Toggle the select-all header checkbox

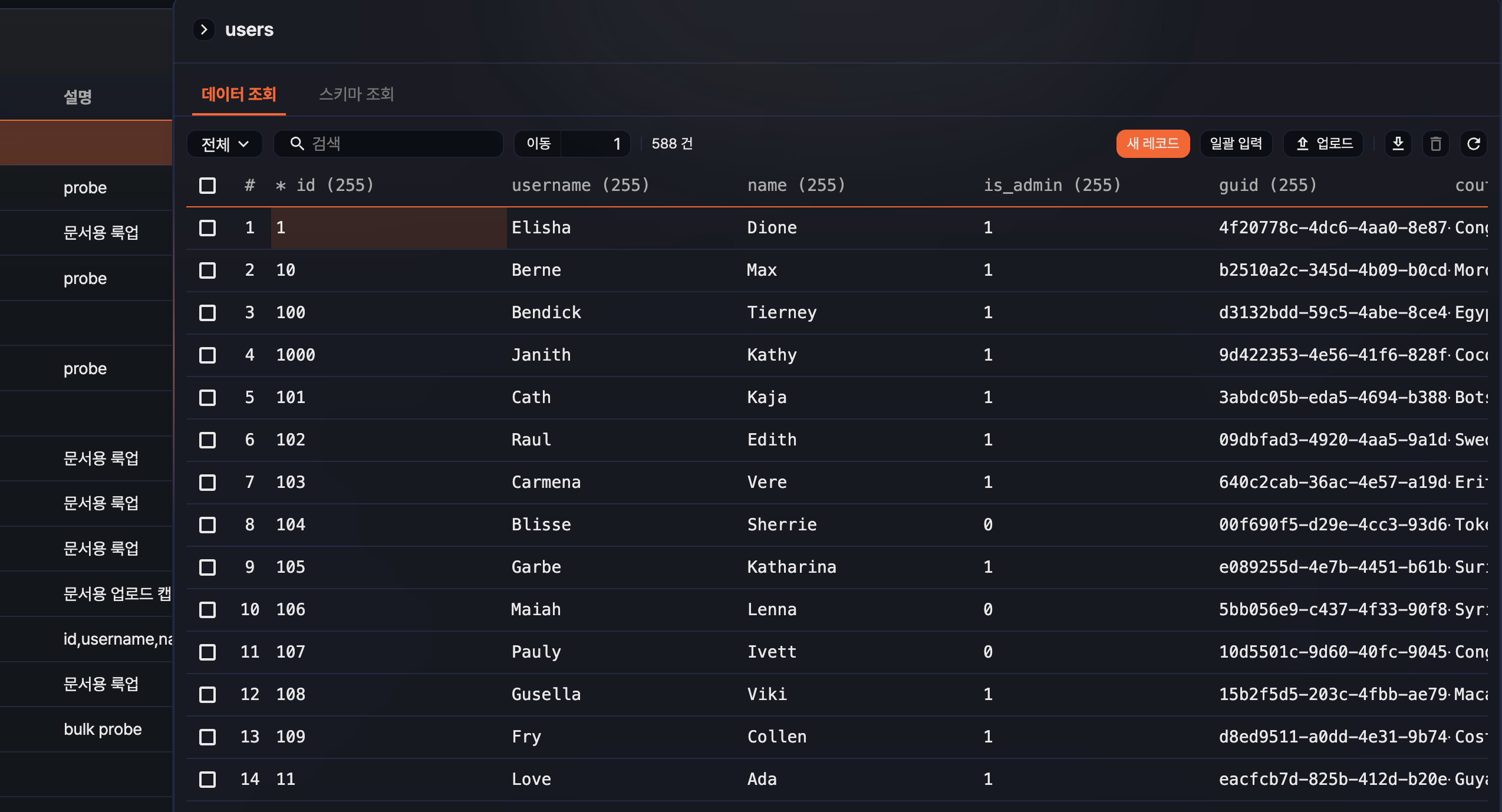tap(207, 186)
